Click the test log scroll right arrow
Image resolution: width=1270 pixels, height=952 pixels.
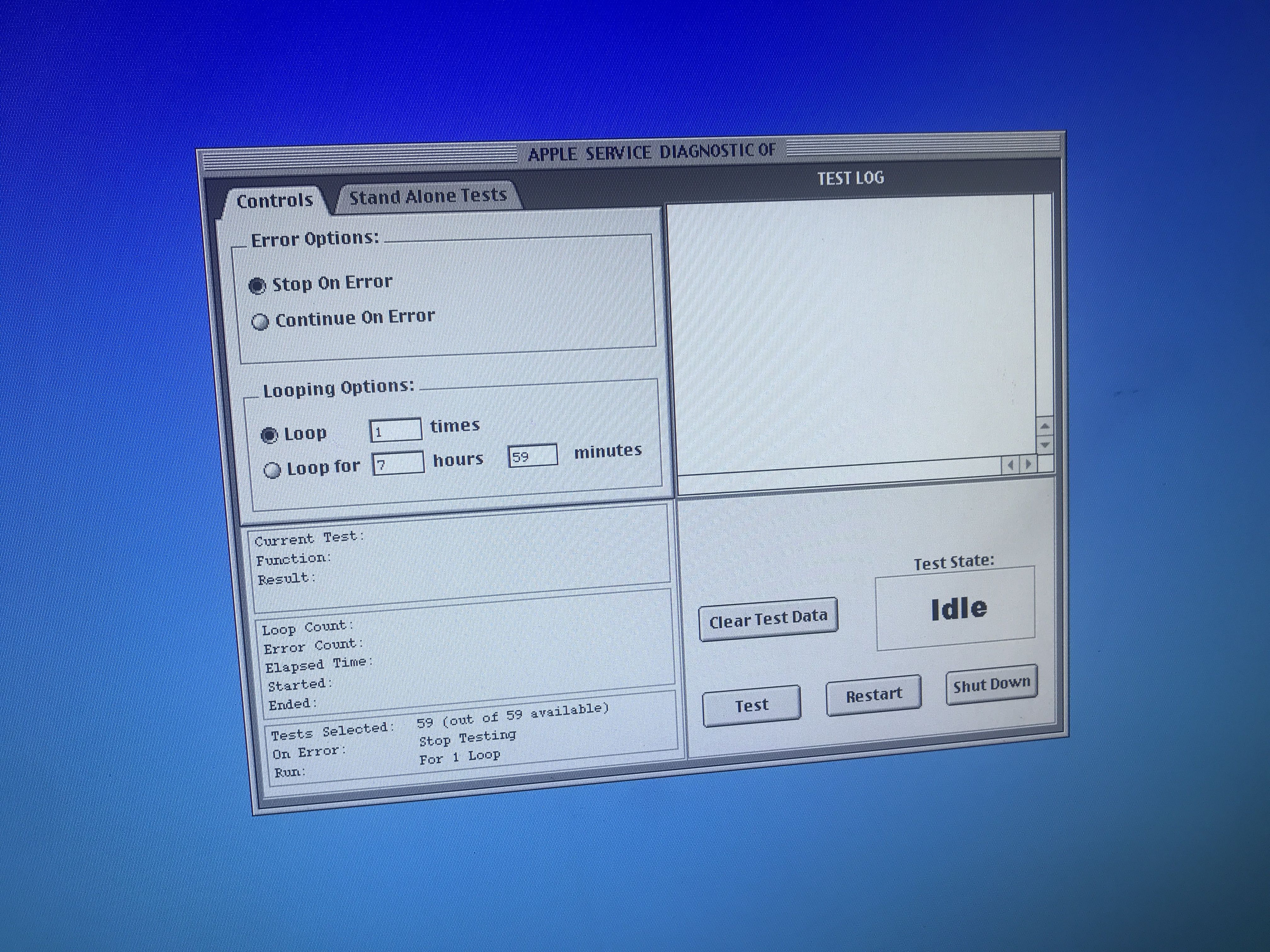pyautogui.click(x=1028, y=464)
